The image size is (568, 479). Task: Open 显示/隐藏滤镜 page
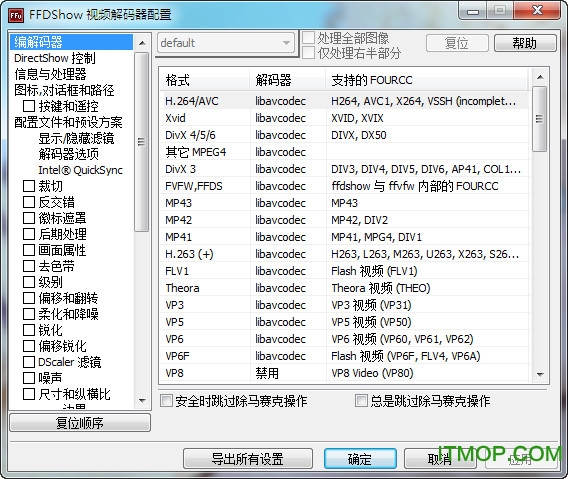click(x=76, y=138)
